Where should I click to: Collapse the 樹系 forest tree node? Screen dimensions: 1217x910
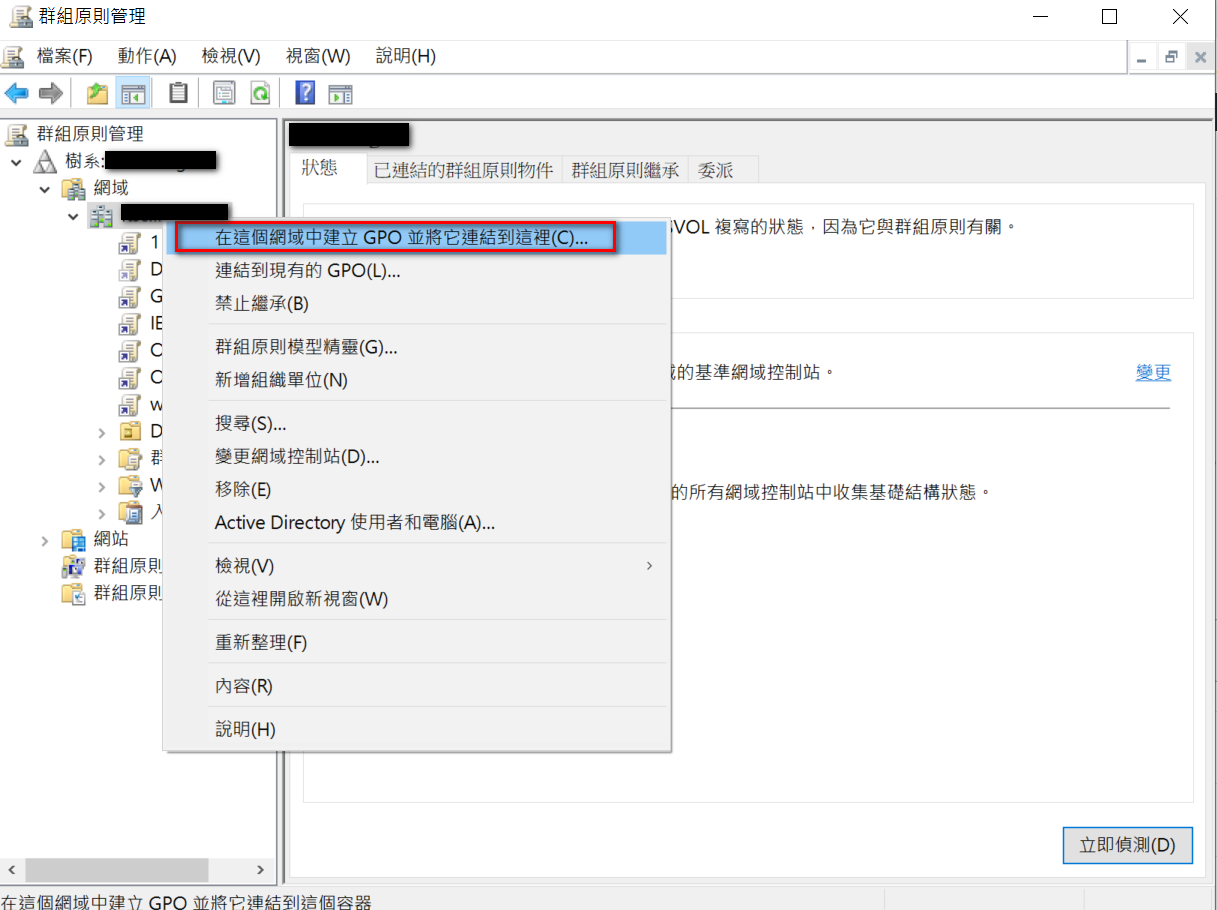click(x=17, y=161)
